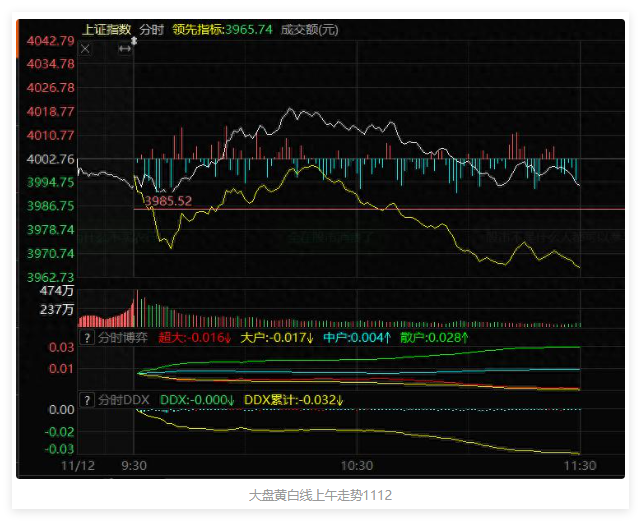Click the DDX累计 value label

[x=293, y=400]
